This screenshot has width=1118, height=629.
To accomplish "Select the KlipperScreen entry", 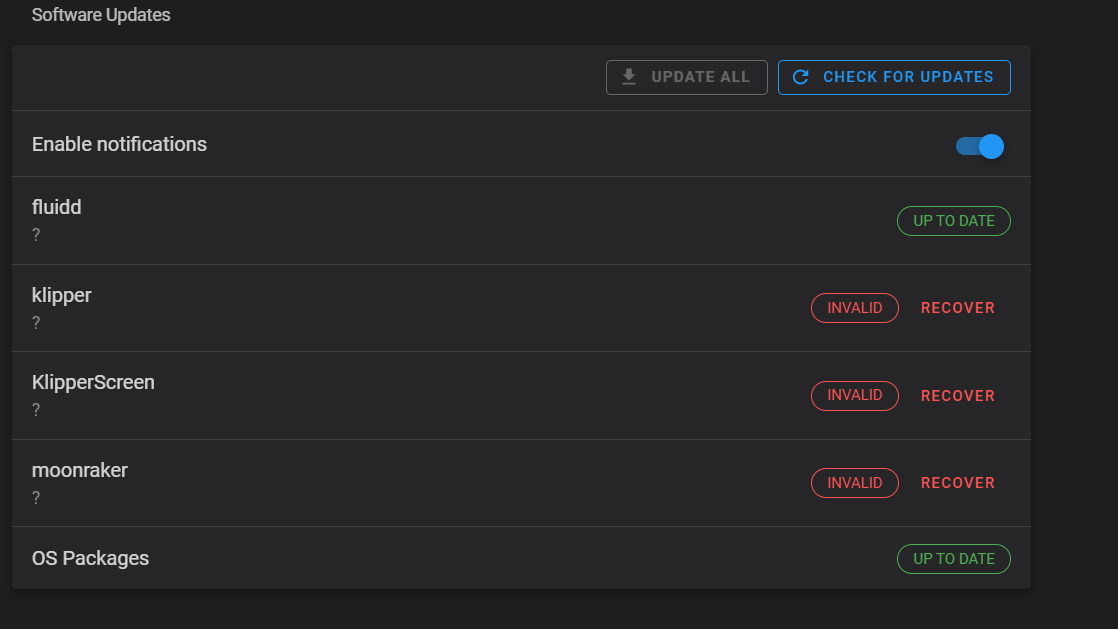I will coord(400,394).
